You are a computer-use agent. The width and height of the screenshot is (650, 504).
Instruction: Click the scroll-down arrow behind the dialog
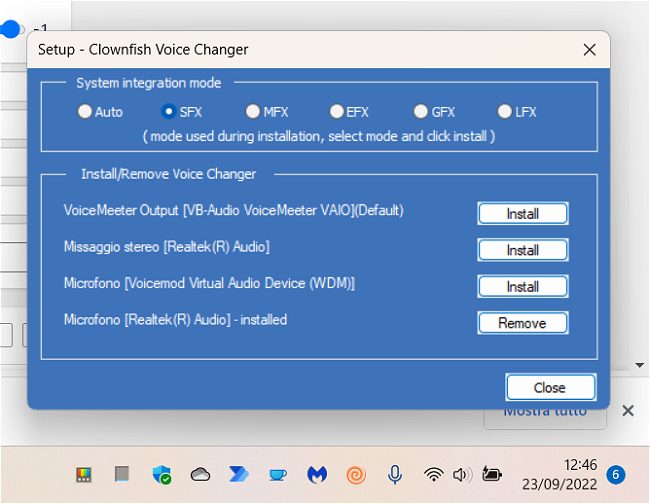640,366
